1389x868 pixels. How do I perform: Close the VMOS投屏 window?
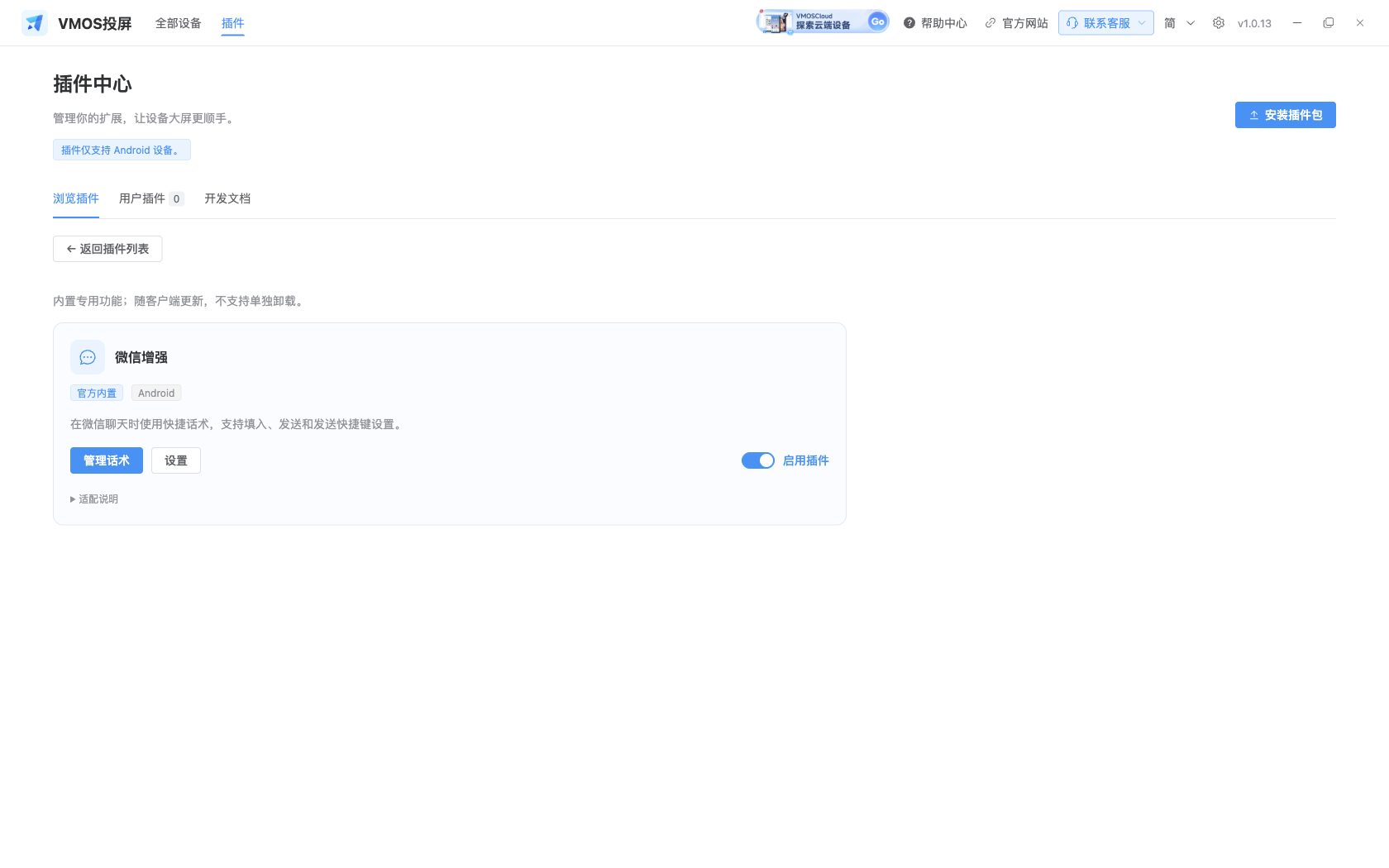pyautogui.click(x=1360, y=23)
